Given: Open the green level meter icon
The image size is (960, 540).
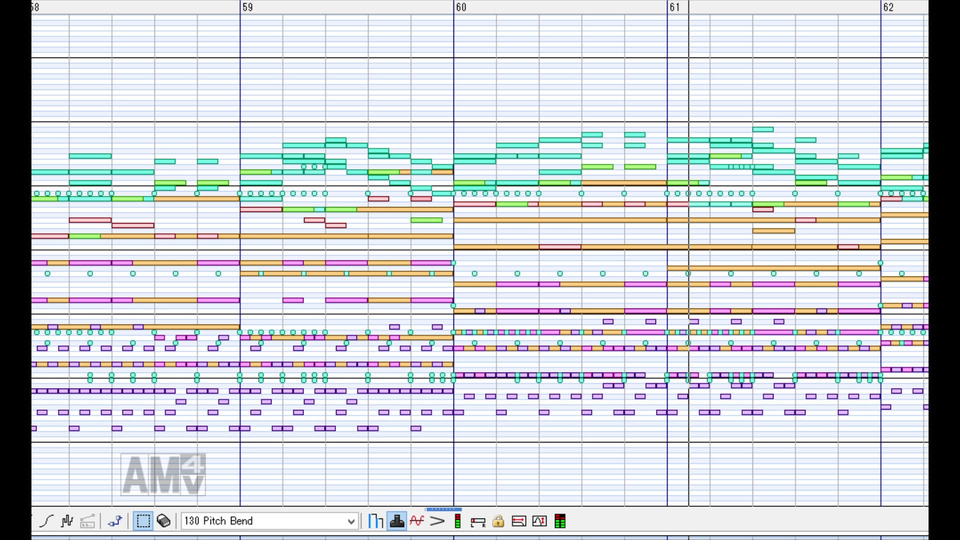Looking at the screenshot, I should coord(560,521).
